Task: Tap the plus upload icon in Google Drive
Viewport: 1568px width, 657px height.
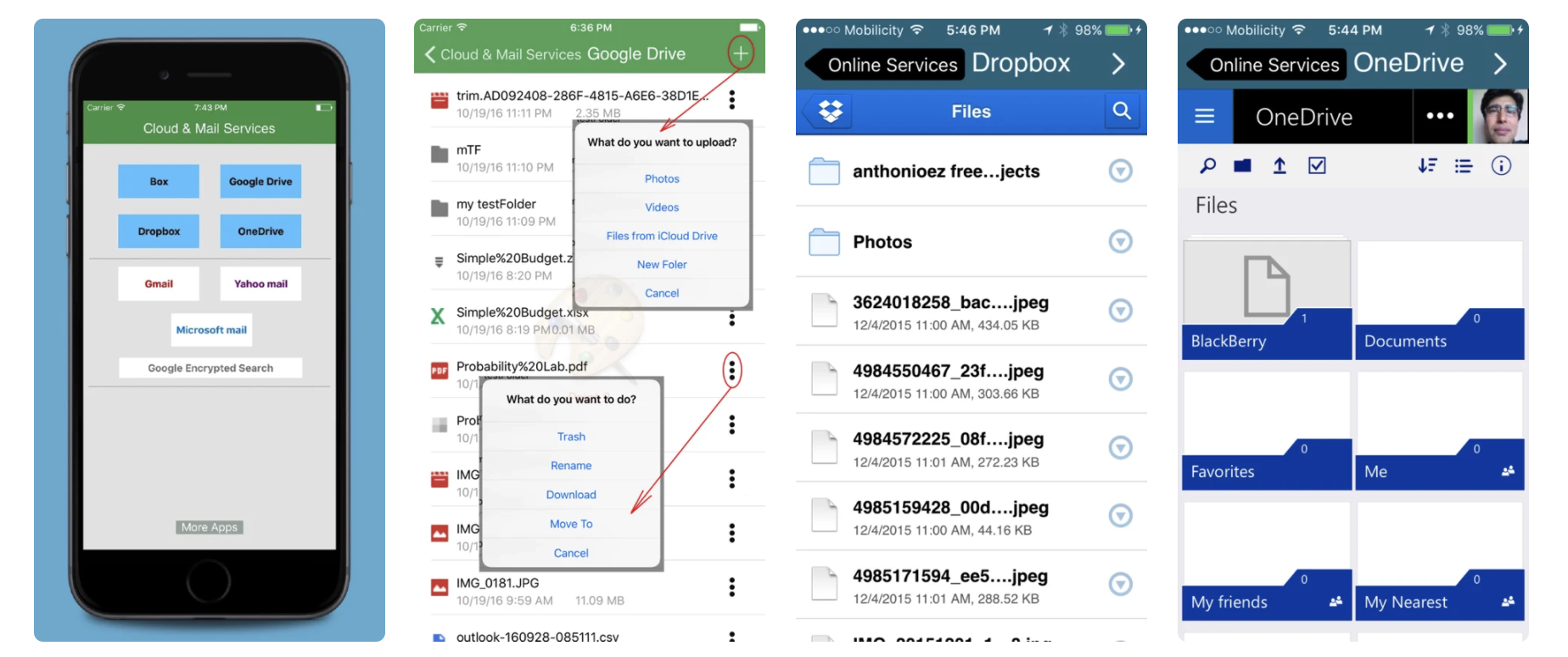Action: tap(740, 53)
